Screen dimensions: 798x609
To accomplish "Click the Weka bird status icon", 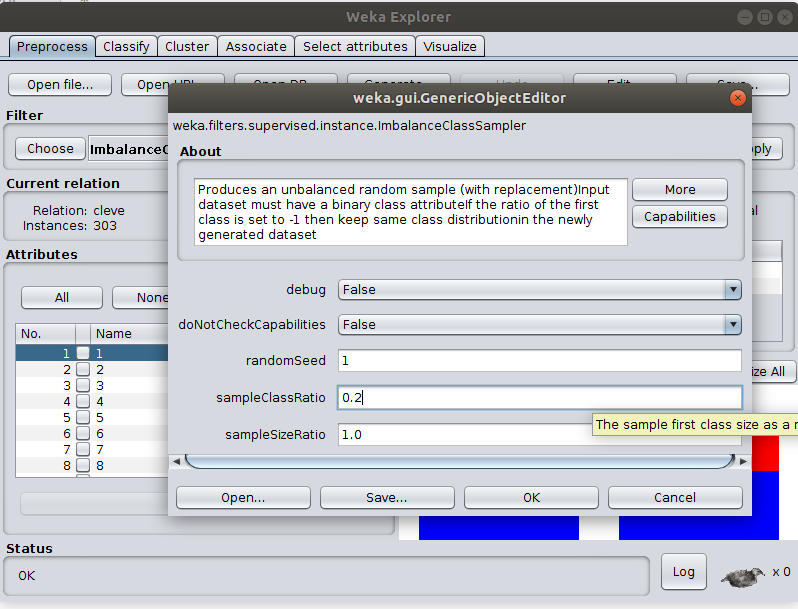I will tap(743, 576).
